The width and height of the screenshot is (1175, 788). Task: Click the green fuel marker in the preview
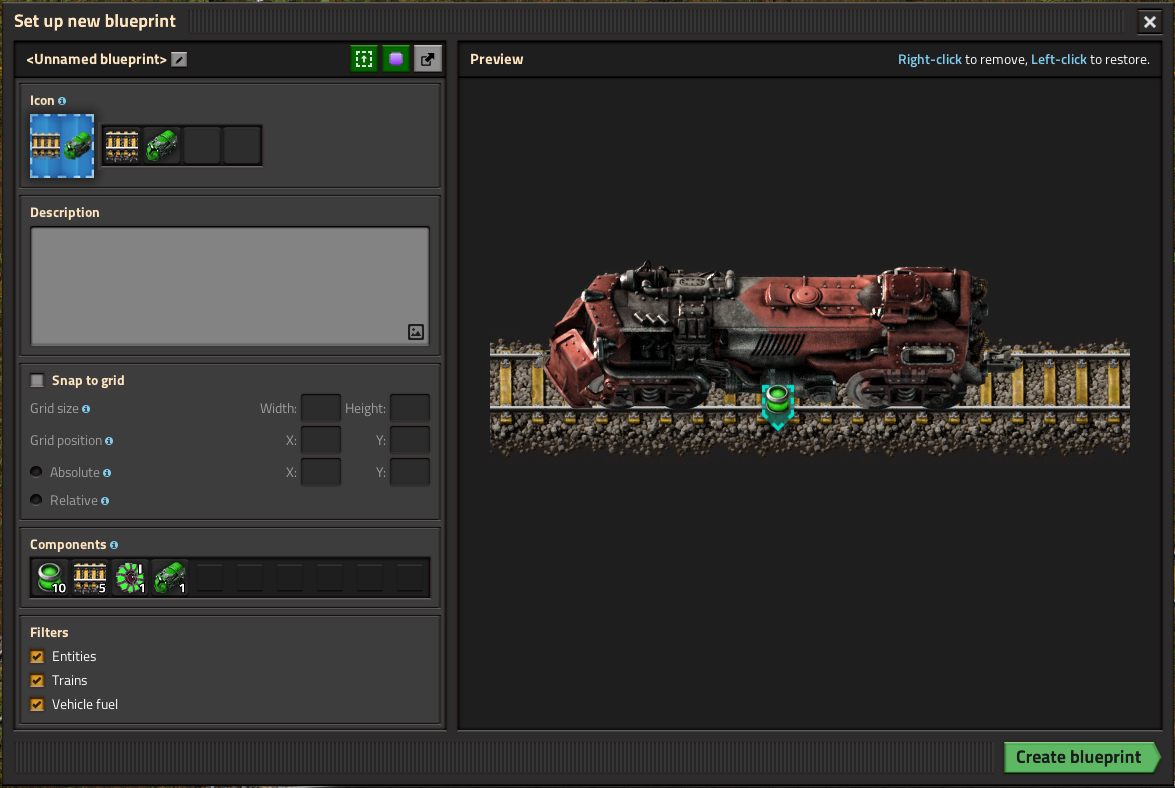tap(778, 406)
